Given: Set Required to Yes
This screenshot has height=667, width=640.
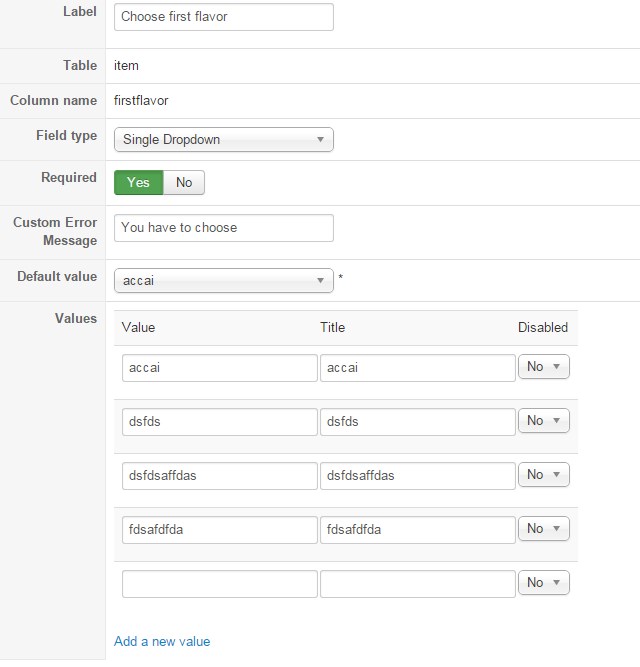Looking at the screenshot, I should click(x=138, y=183).
